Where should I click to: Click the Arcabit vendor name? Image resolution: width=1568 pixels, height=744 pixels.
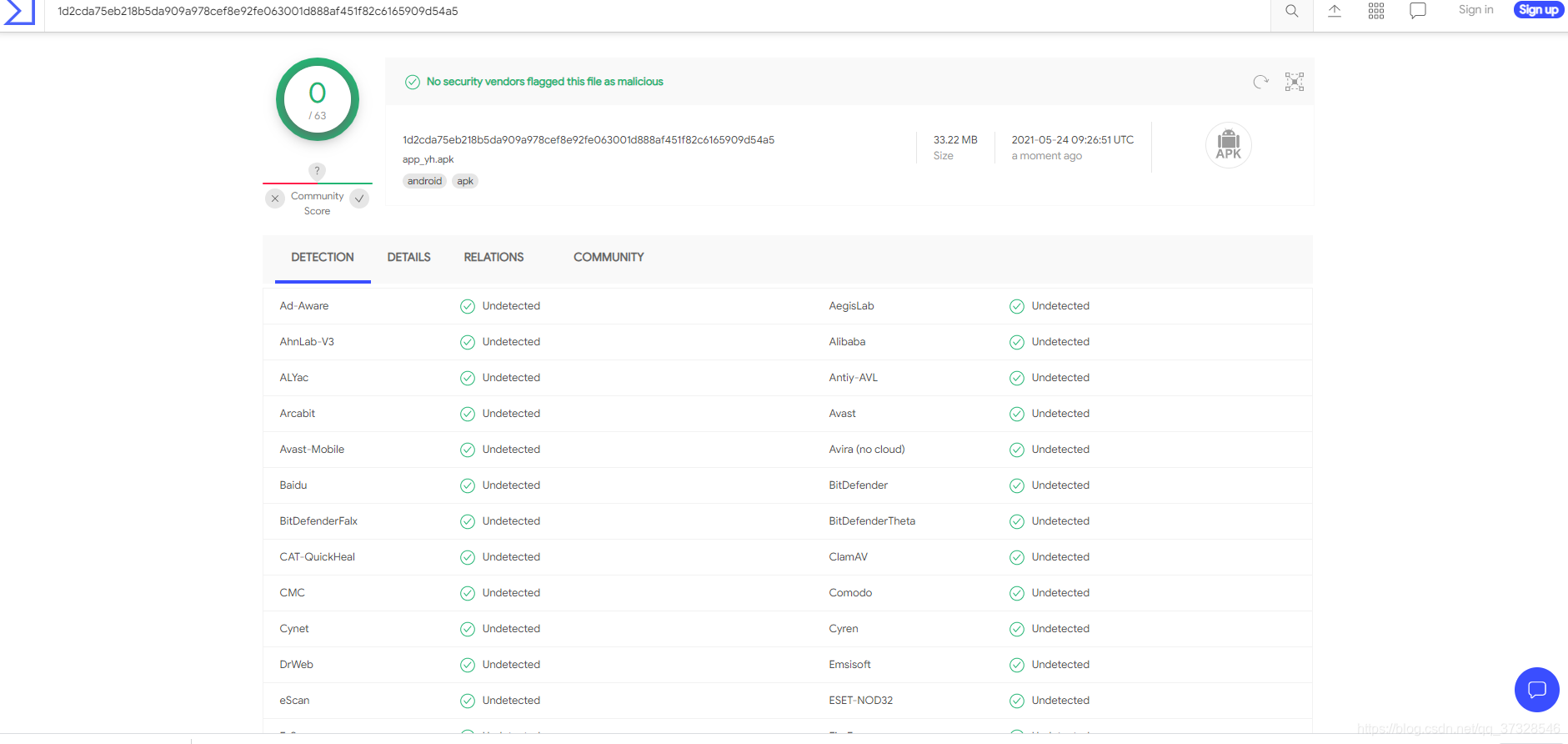coord(298,414)
